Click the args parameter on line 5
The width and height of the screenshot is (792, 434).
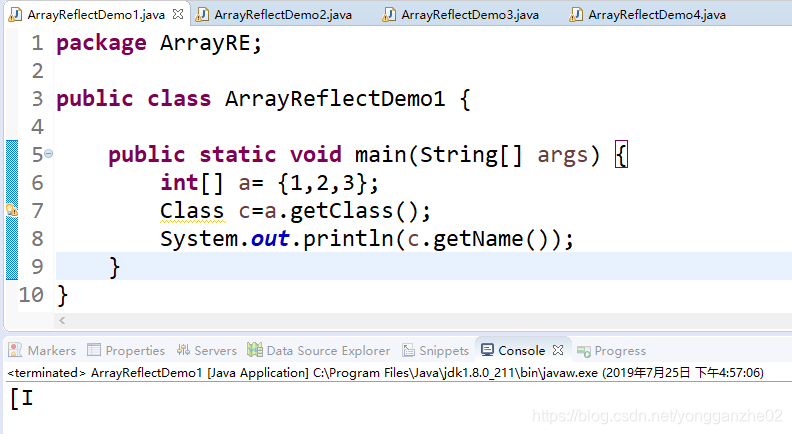pos(563,155)
